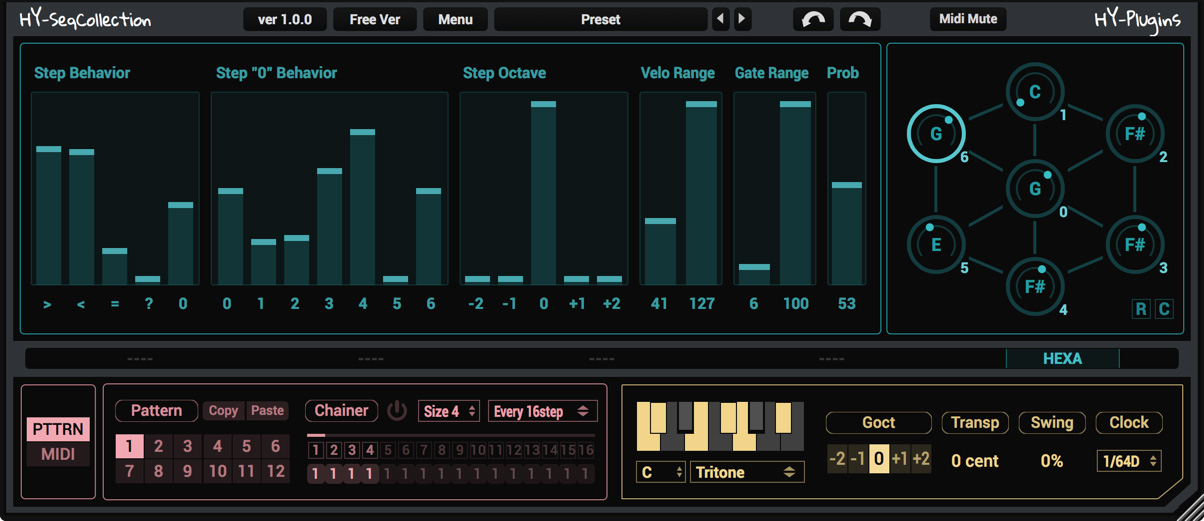
Task: Click the R button in hexagon panel
Action: (x=1141, y=309)
